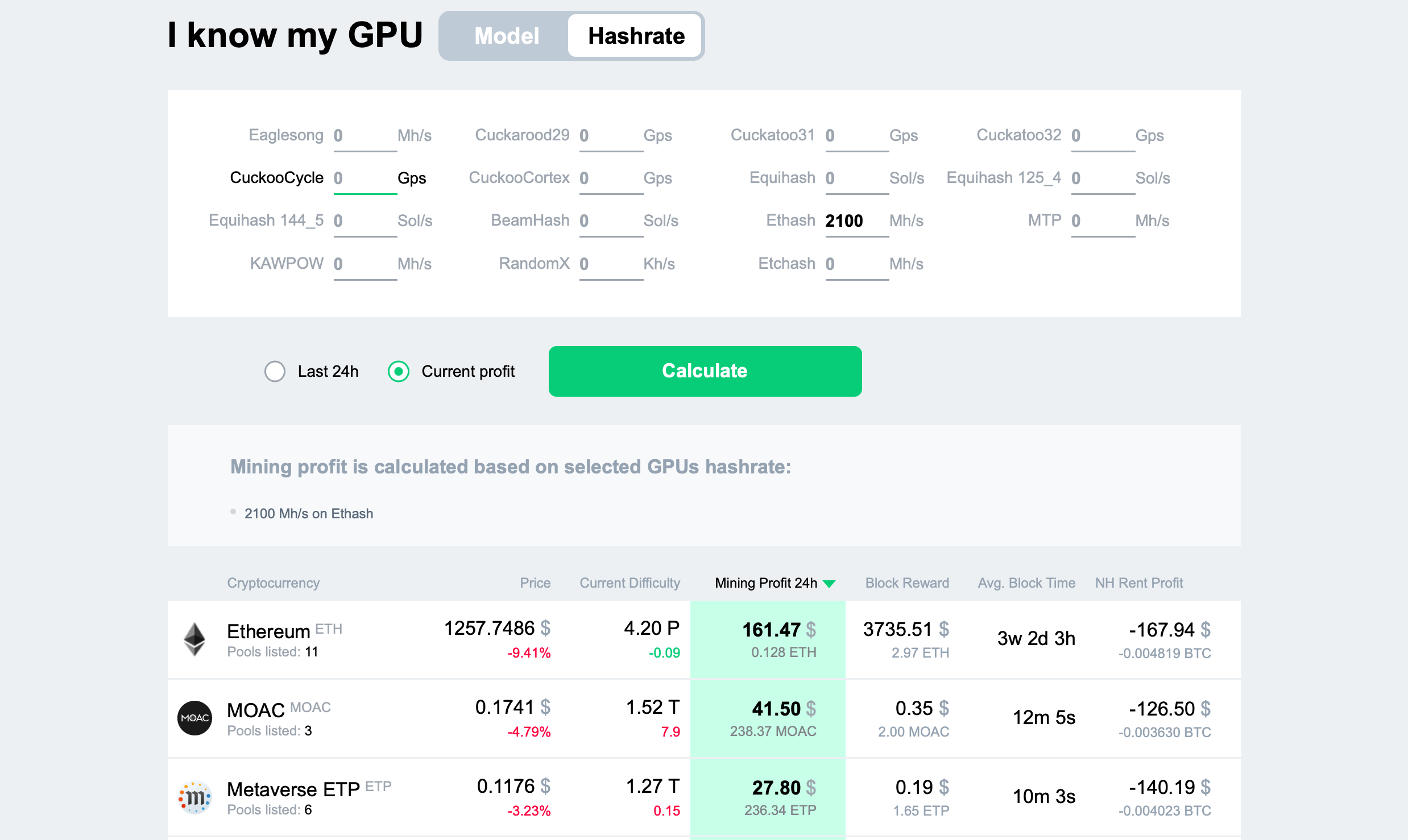This screenshot has height=840, width=1408.
Task: Select the Last 24h radio button
Action: [275, 371]
